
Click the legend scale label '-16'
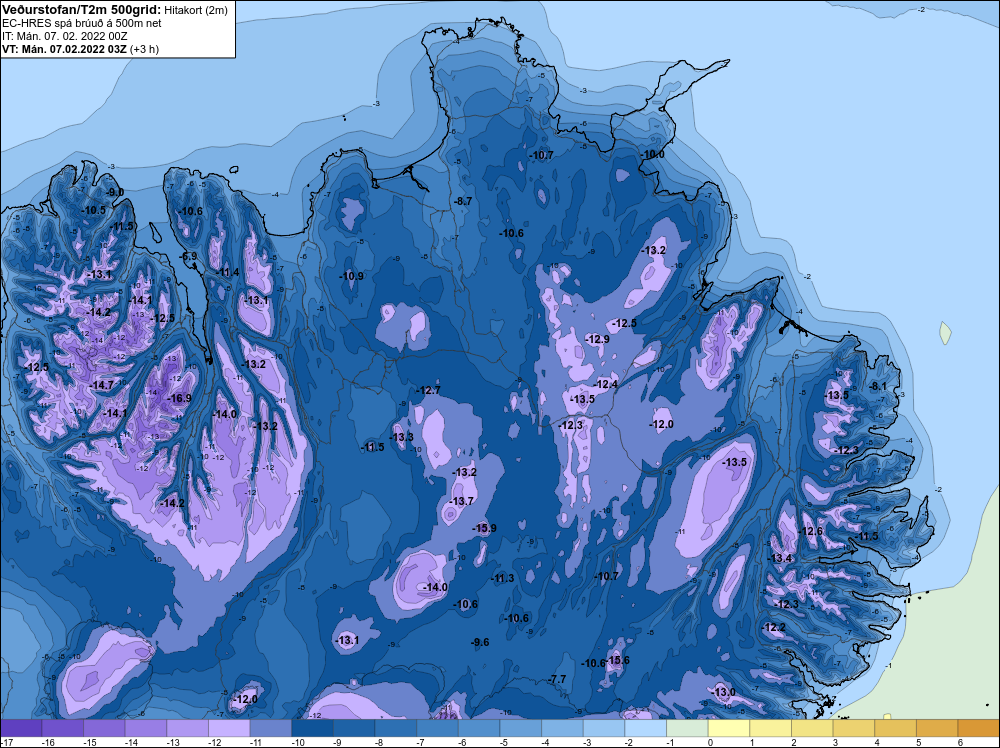[x=47, y=742]
